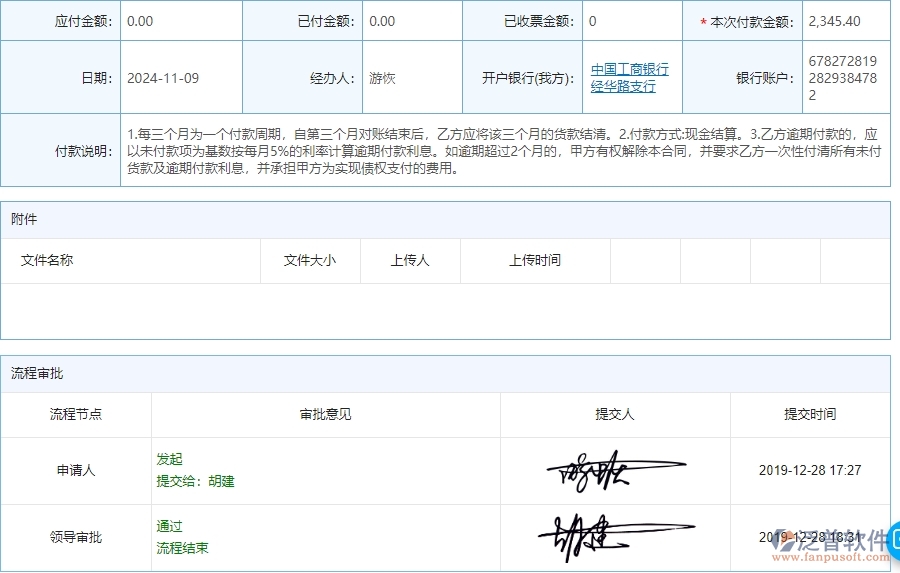Select the date field 2024-11-09

click(163, 78)
